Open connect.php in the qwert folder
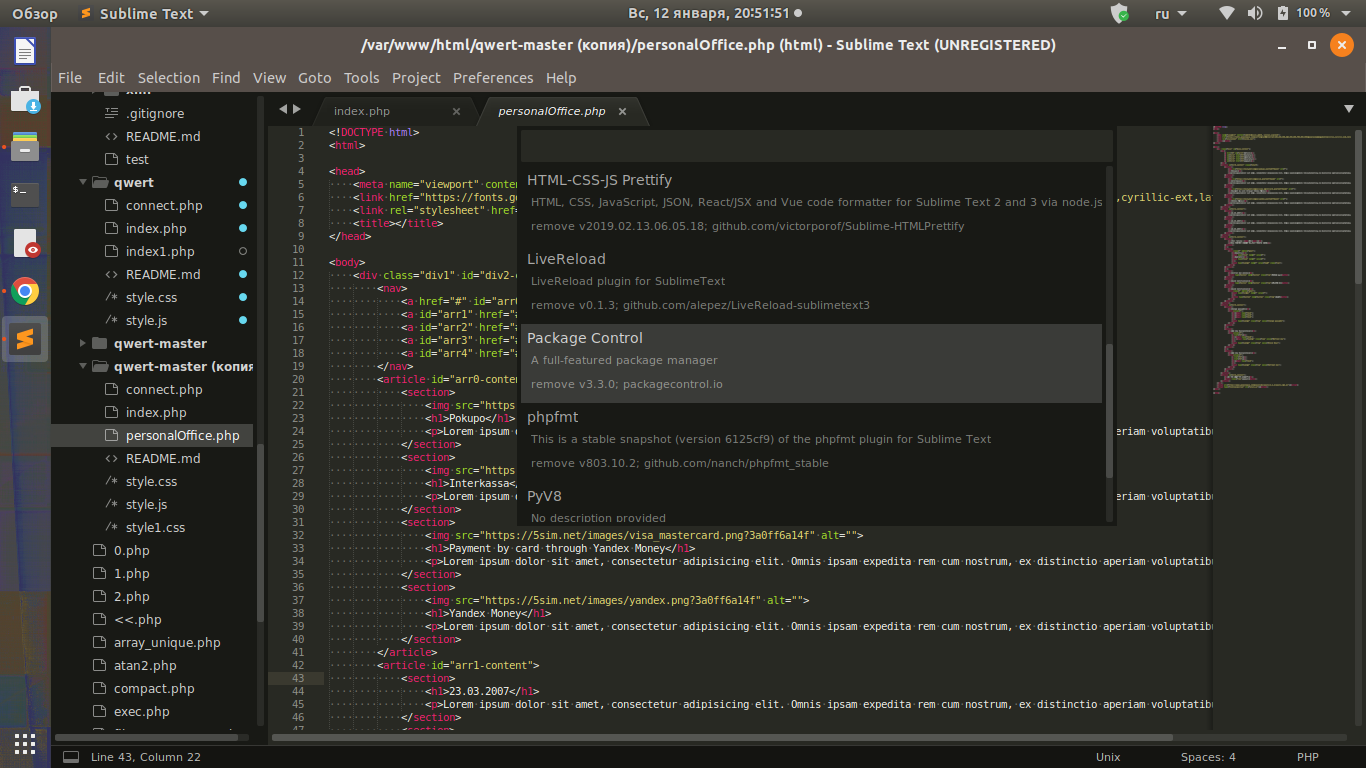Viewport: 1366px width, 768px height. coord(164,206)
